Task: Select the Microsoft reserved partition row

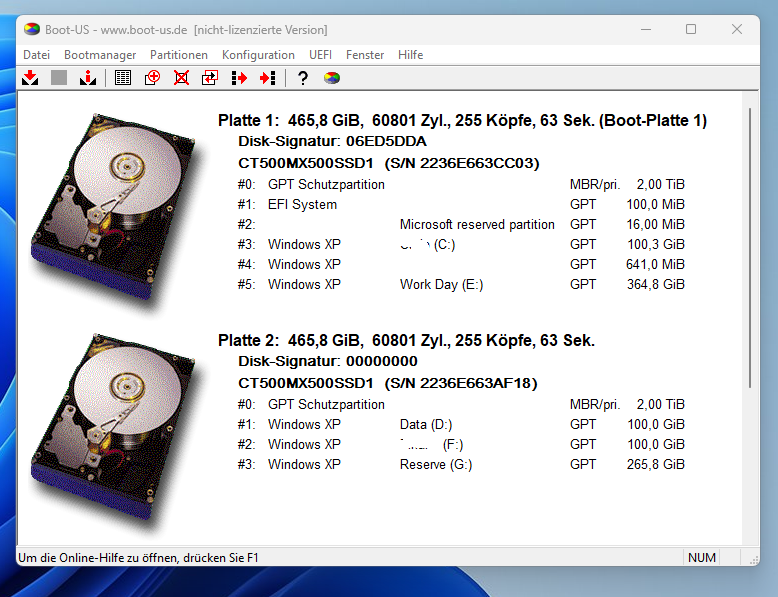Action: pos(461,224)
